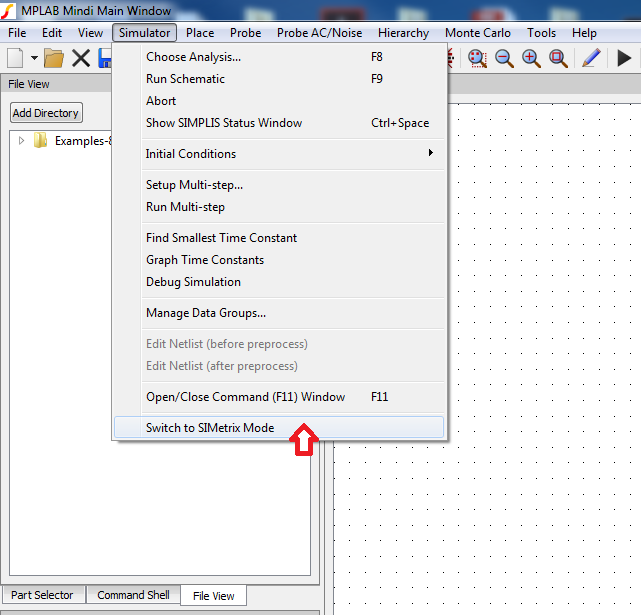Expand the Examples folder tree node
641x615 pixels.
[22, 141]
